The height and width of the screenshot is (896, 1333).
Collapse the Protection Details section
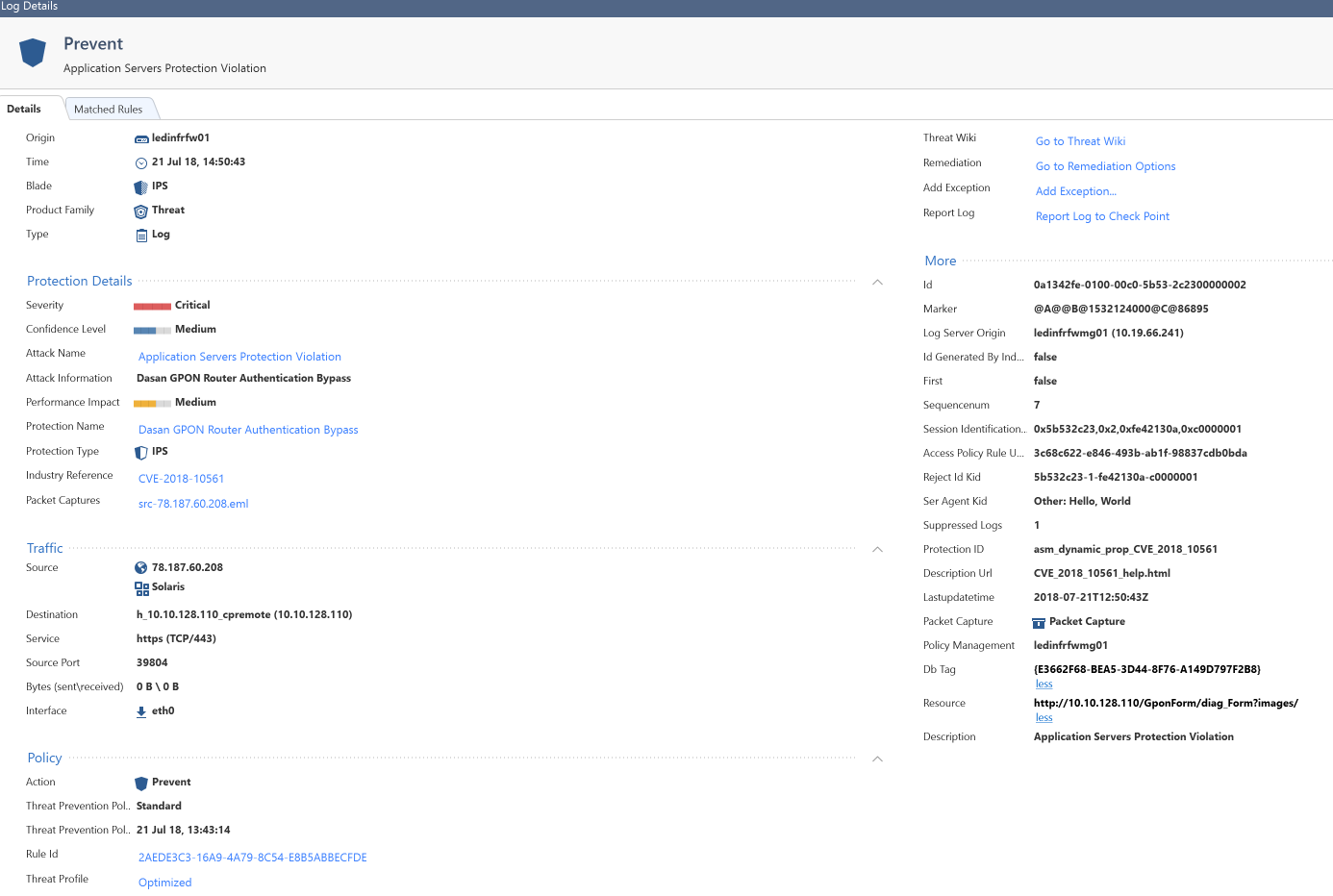tap(877, 282)
